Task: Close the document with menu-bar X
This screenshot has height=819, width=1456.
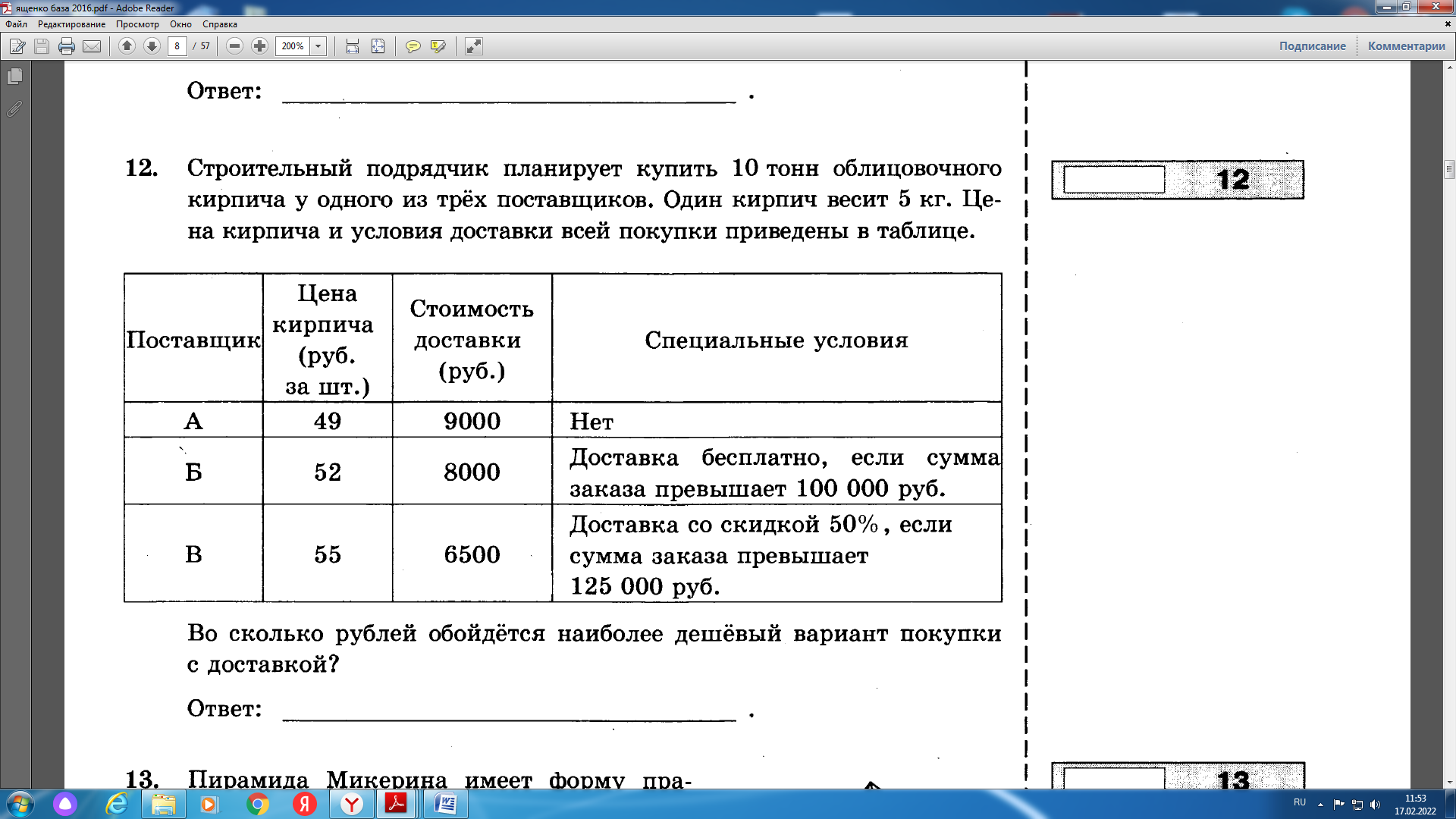Action: (x=1447, y=24)
